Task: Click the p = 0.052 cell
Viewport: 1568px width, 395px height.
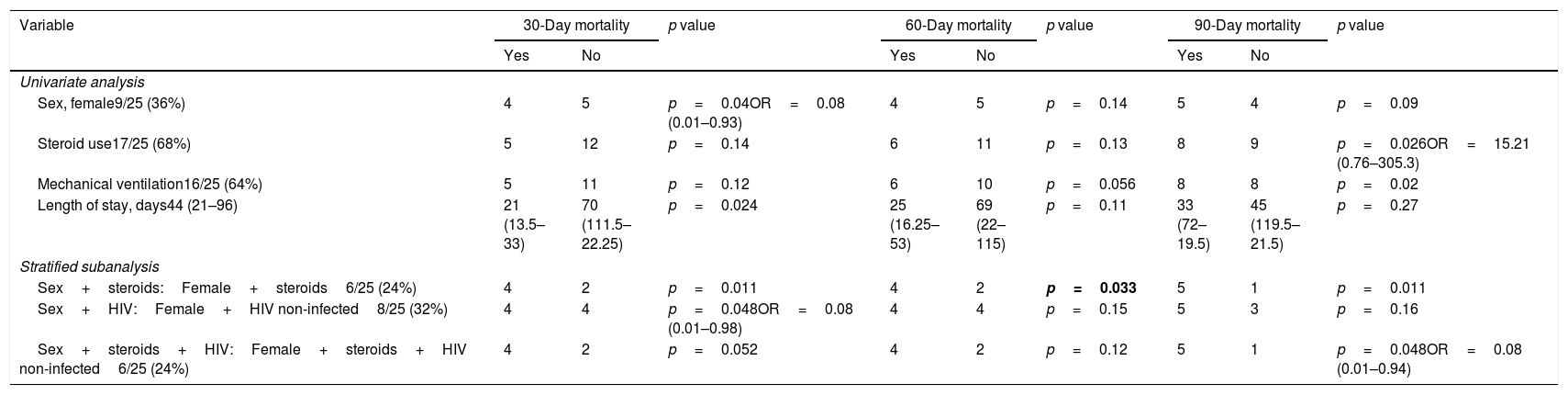Action: click(x=713, y=349)
